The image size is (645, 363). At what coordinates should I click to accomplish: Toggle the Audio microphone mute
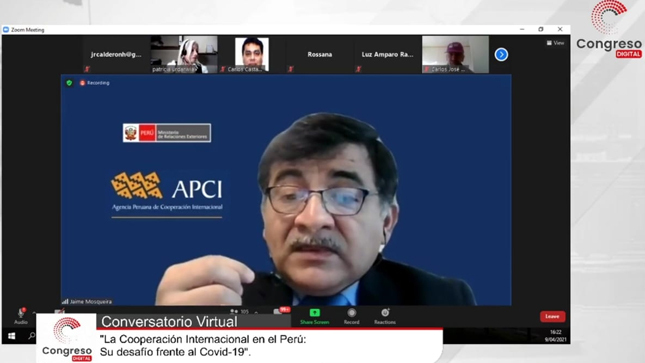coord(21,316)
